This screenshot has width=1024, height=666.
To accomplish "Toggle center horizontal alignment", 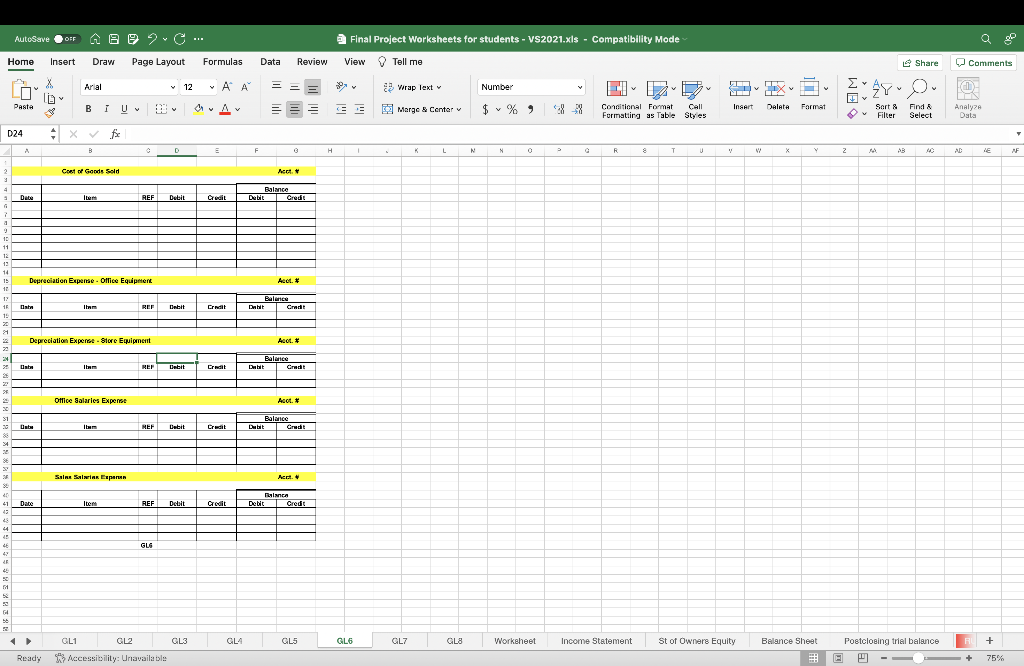I will tap(295, 110).
